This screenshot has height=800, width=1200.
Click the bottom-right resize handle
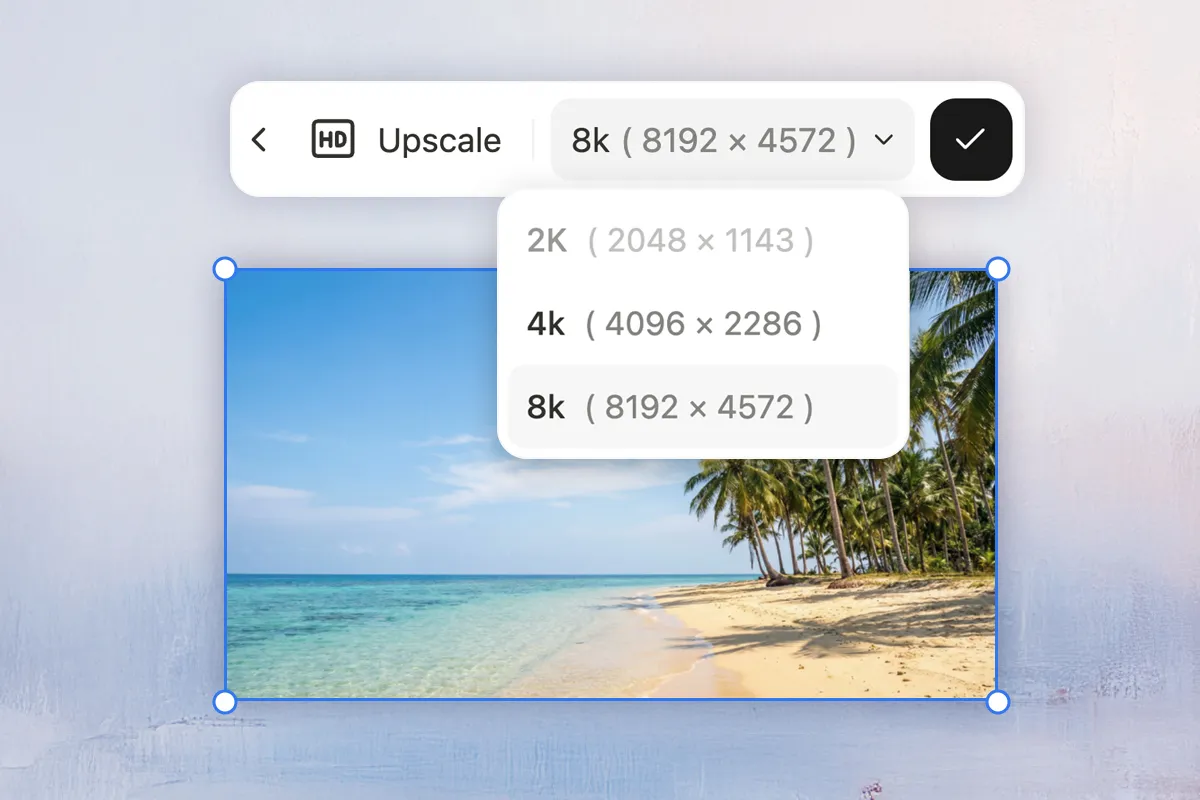pos(997,702)
